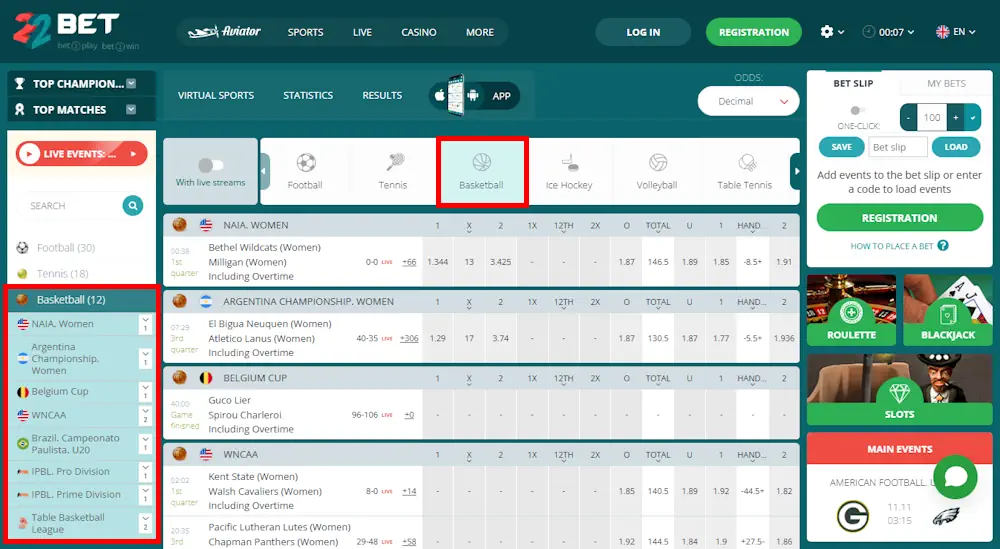Click the Green Bay Packers team logo
The height and width of the screenshot is (549, 1000).
point(853,515)
